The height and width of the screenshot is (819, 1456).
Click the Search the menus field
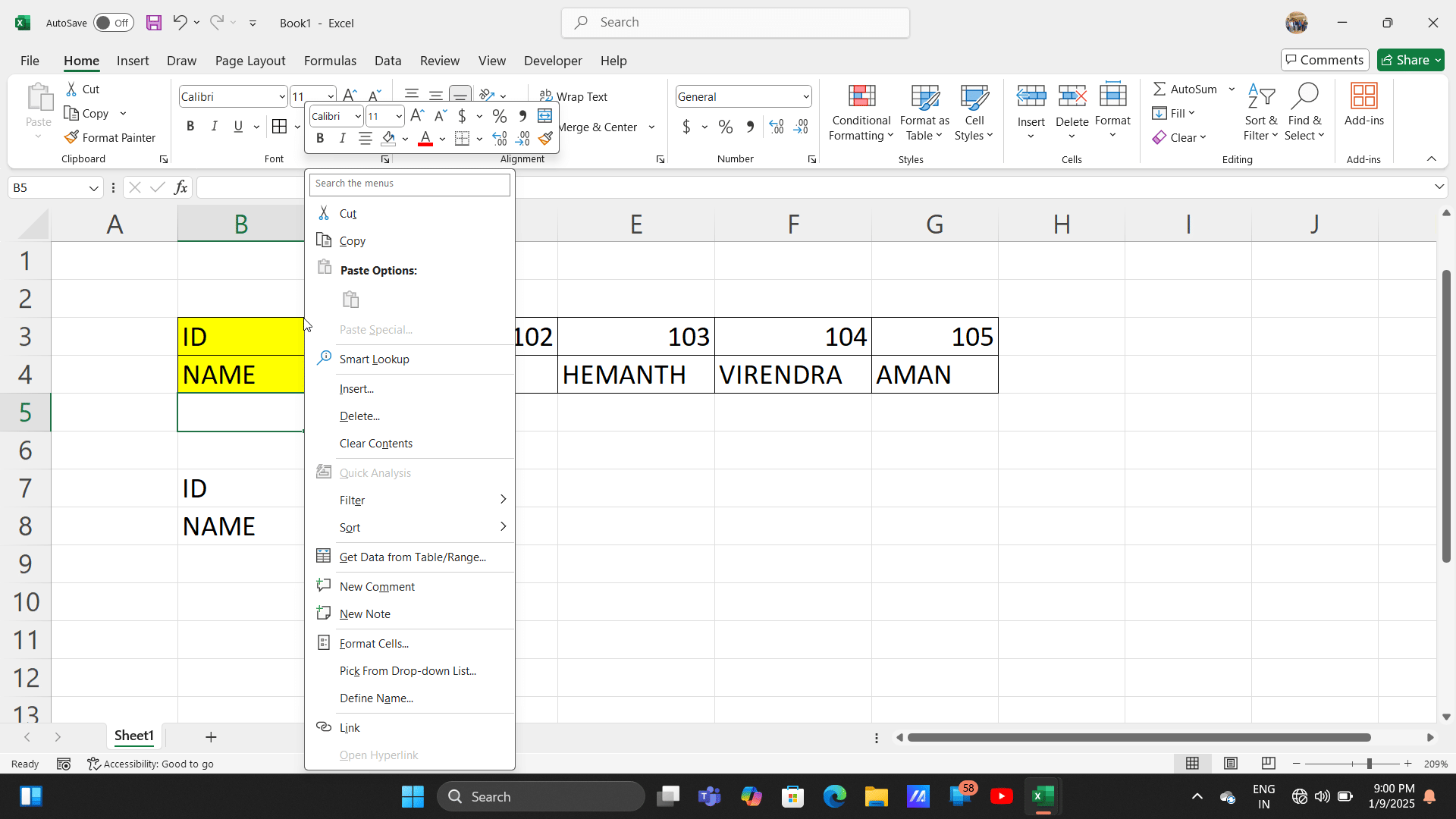pyautogui.click(x=409, y=184)
